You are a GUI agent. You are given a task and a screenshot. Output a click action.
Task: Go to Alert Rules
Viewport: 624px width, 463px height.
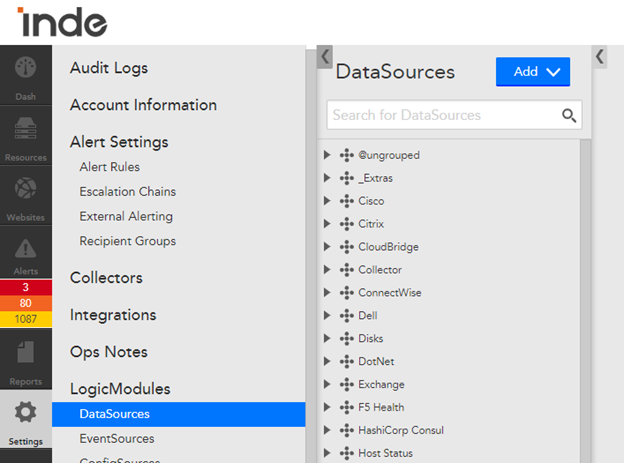point(109,167)
